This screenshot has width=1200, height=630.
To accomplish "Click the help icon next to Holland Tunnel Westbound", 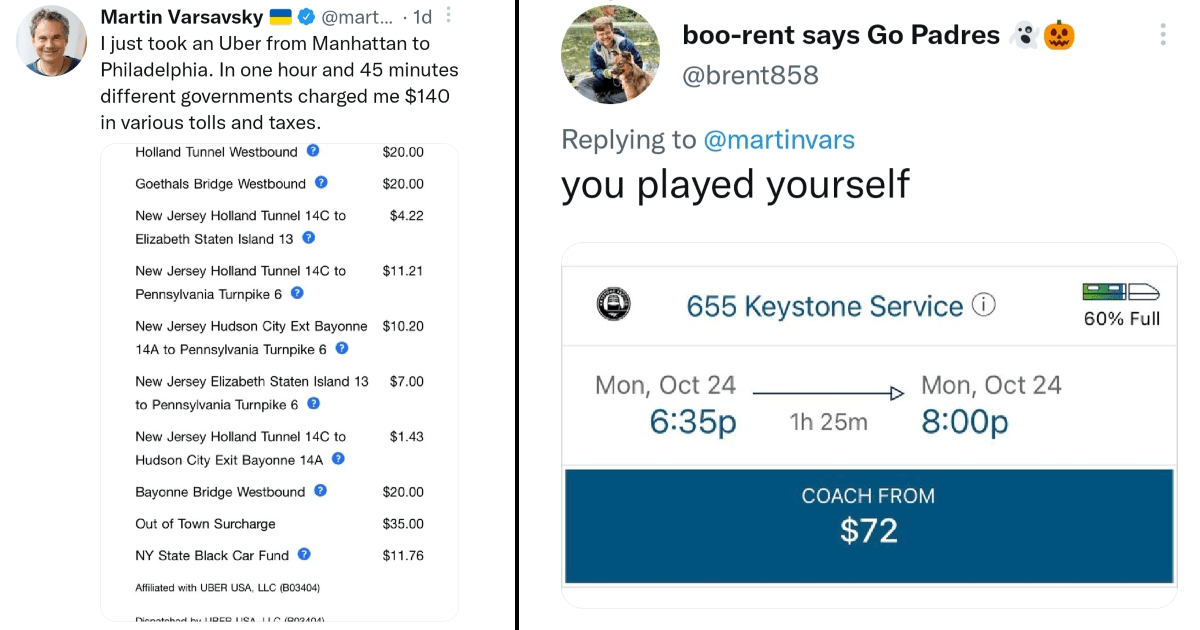I will [x=313, y=151].
